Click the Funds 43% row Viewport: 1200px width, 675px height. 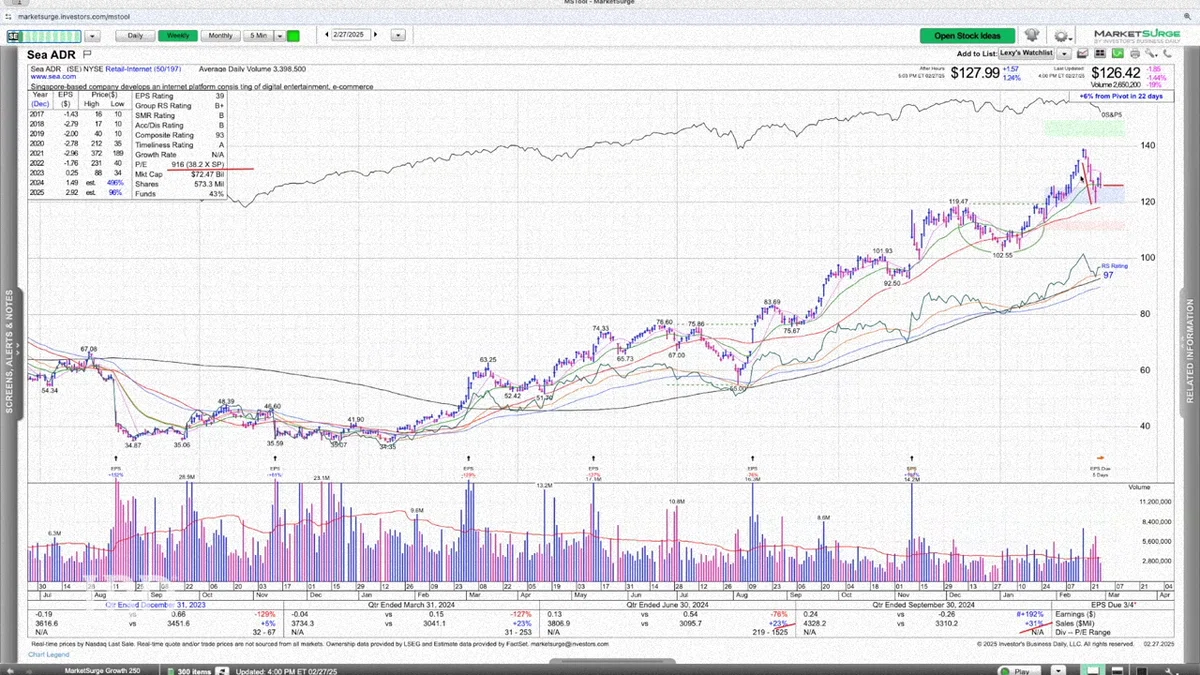click(x=181, y=193)
